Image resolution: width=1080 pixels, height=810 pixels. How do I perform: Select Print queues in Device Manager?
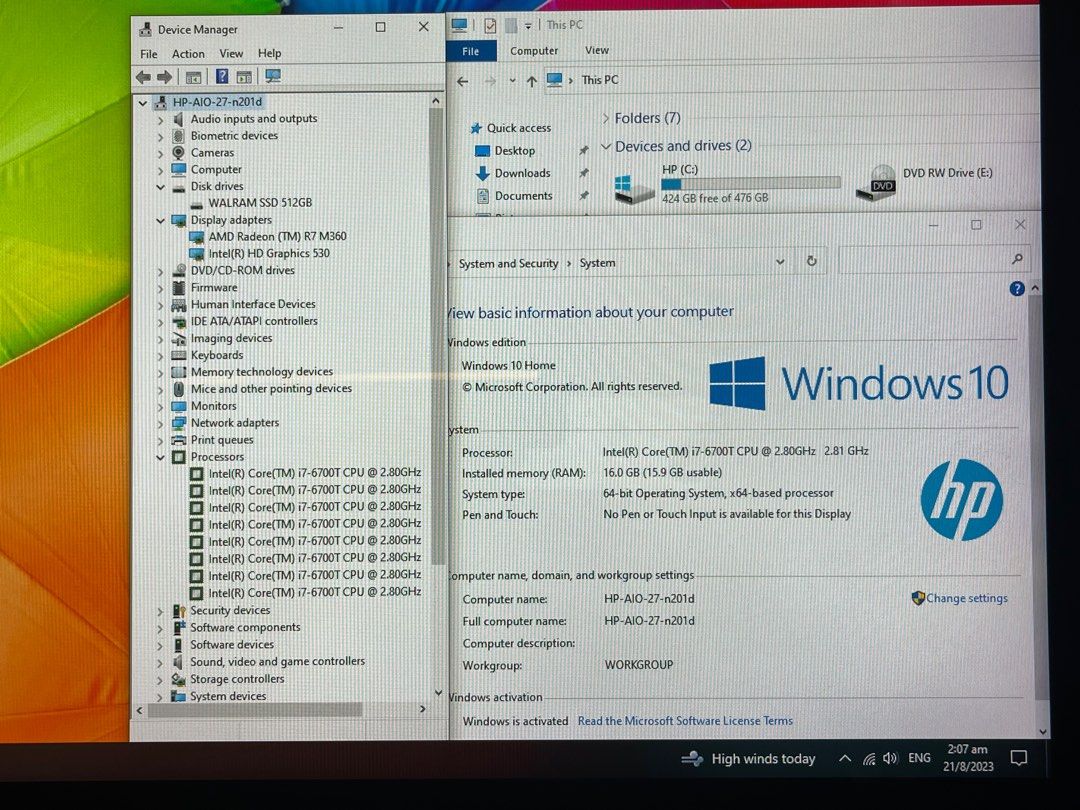pyautogui.click(x=222, y=439)
